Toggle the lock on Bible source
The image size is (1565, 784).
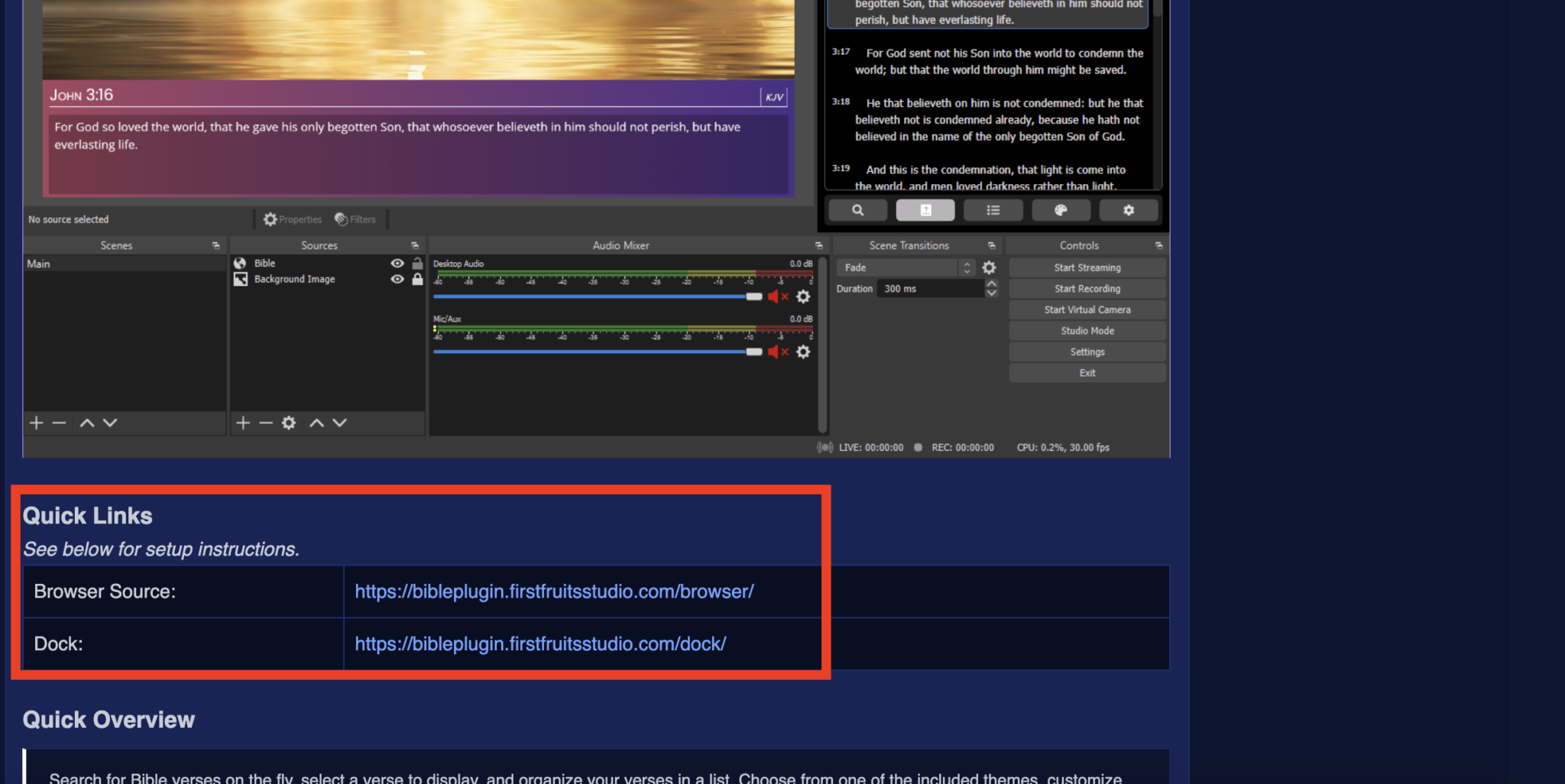pos(417,263)
